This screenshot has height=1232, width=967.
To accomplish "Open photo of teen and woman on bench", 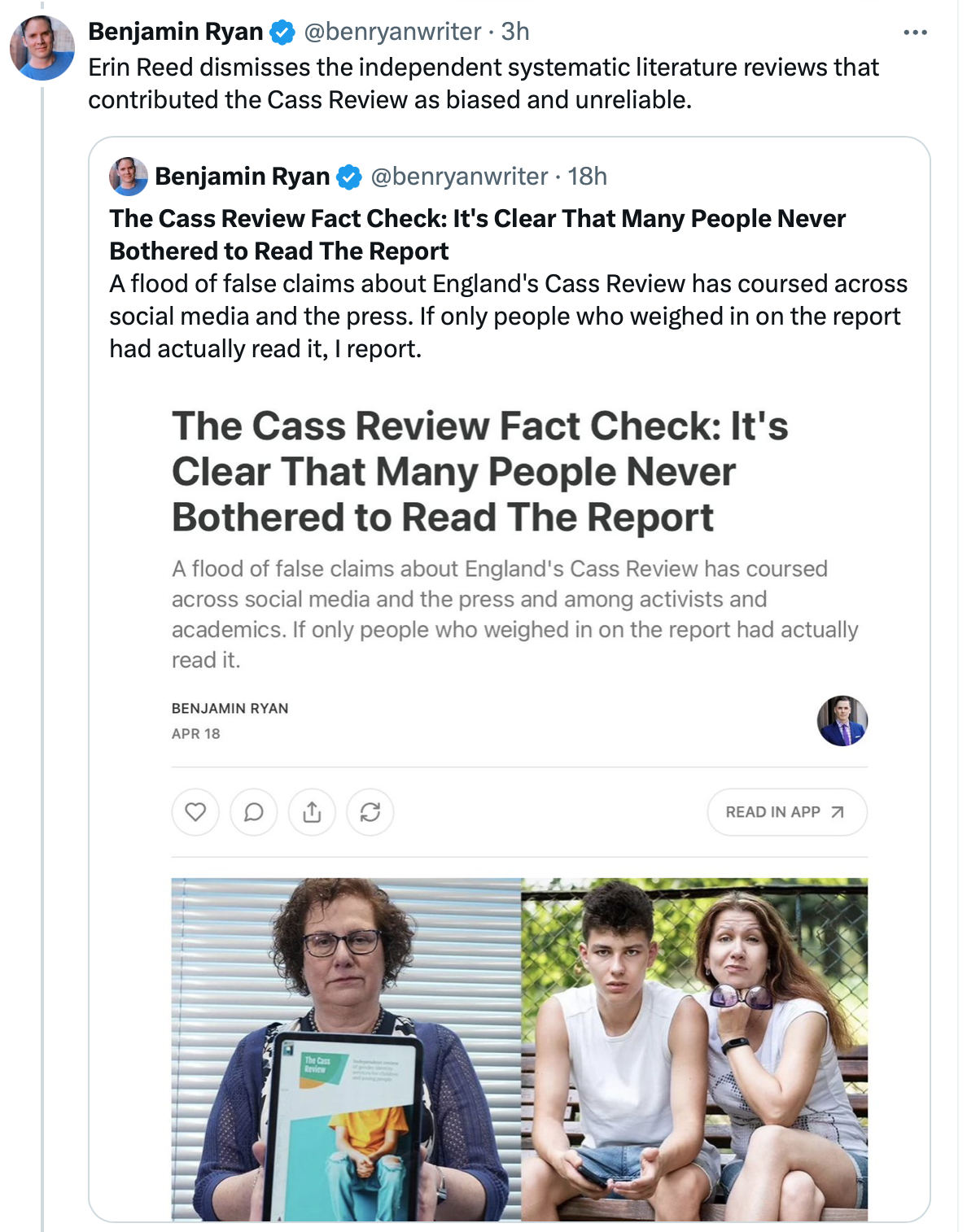I will 694,1049.
